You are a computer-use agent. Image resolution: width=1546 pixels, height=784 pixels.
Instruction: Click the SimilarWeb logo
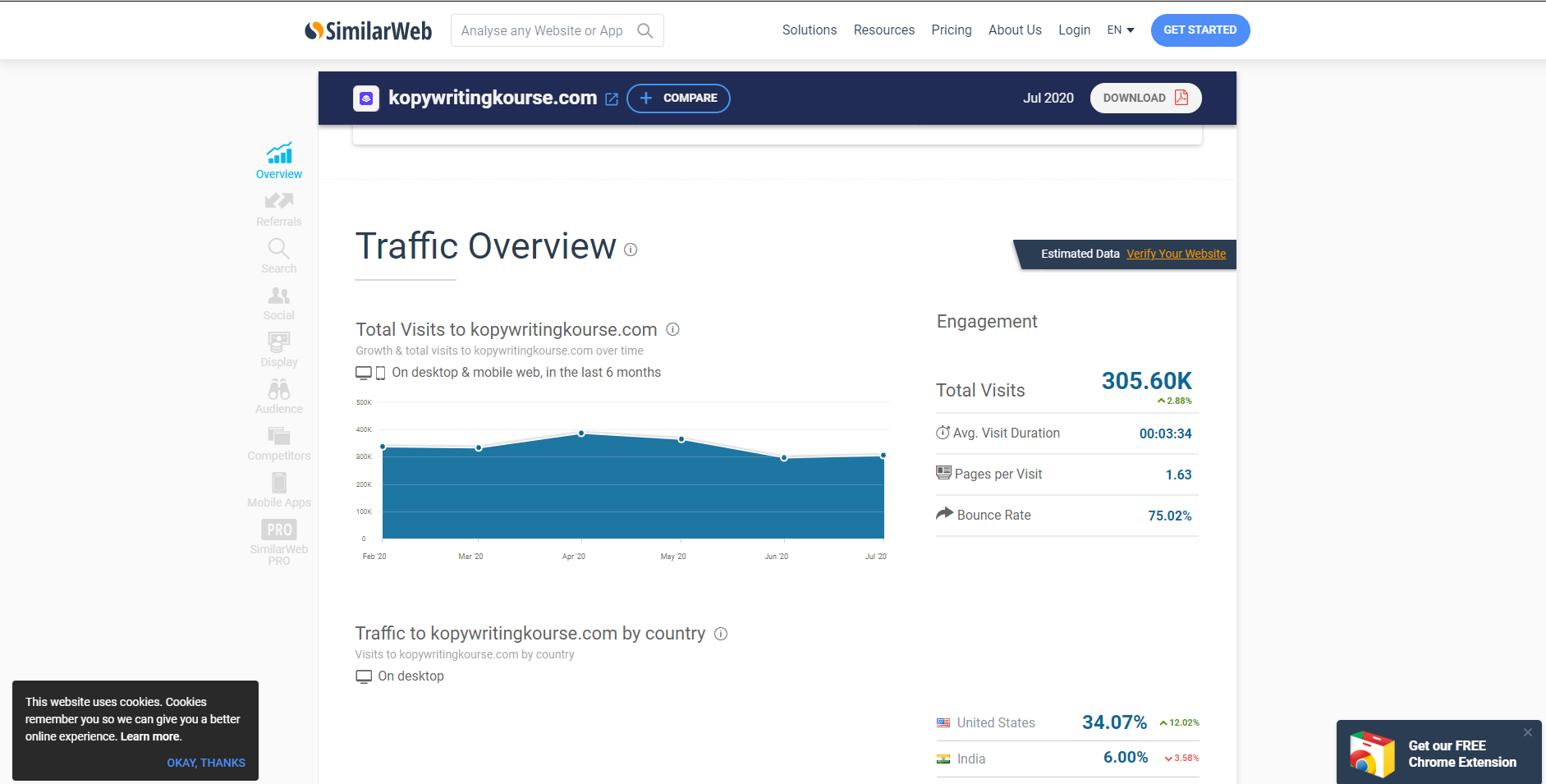coord(368,30)
